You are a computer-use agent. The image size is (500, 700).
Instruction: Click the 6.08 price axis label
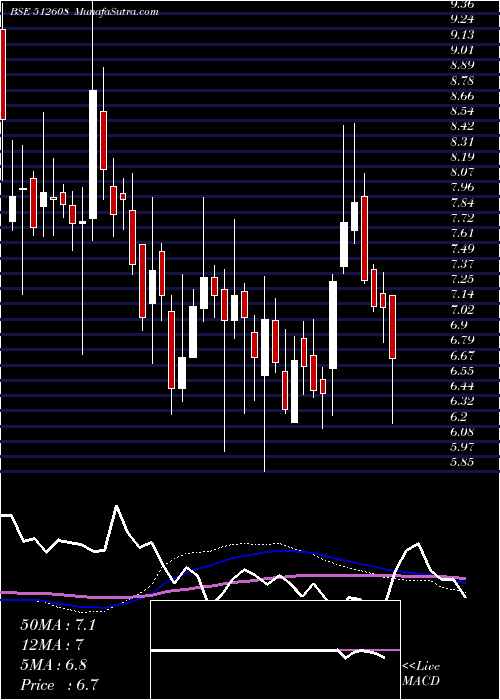[462, 433]
